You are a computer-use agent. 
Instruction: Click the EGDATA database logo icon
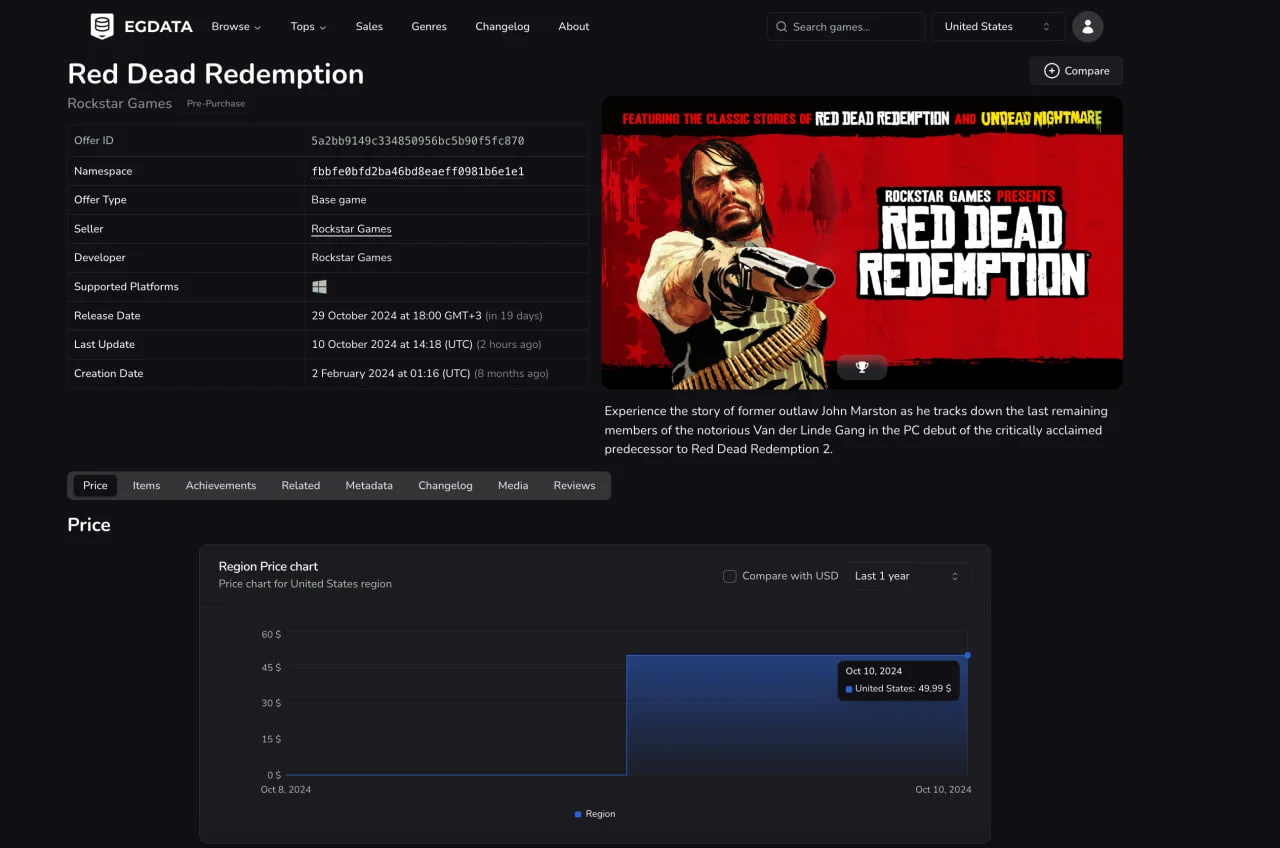click(102, 27)
